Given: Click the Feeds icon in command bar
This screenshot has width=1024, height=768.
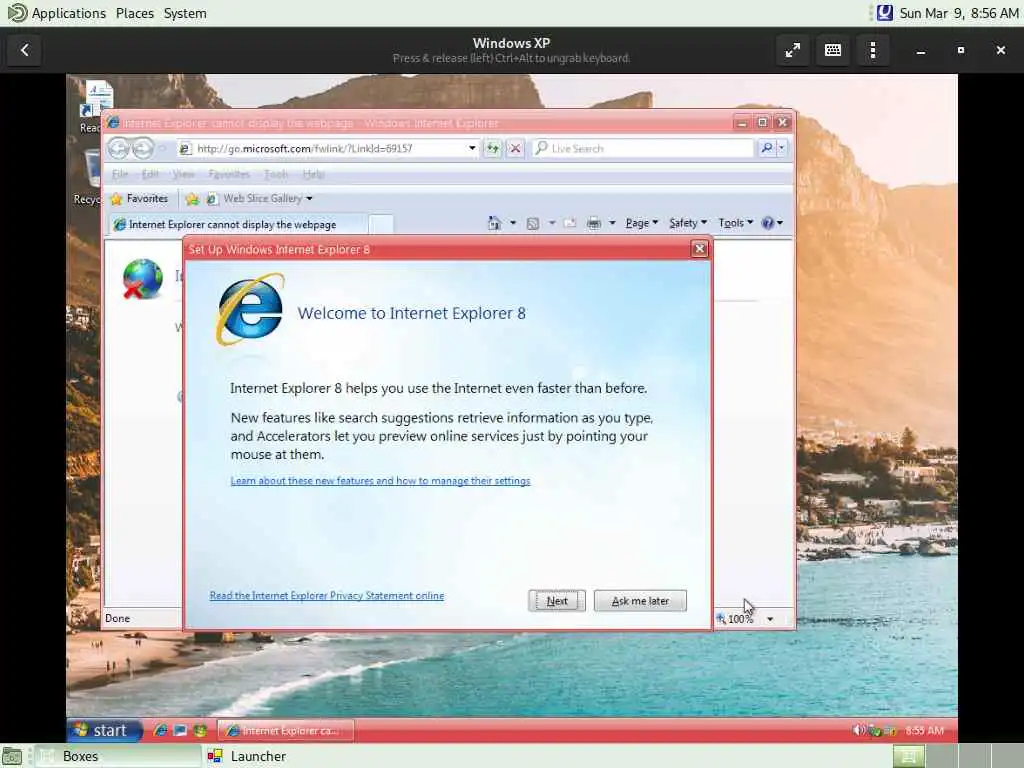Looking at the screenshot, I should [x=533, y=223].
